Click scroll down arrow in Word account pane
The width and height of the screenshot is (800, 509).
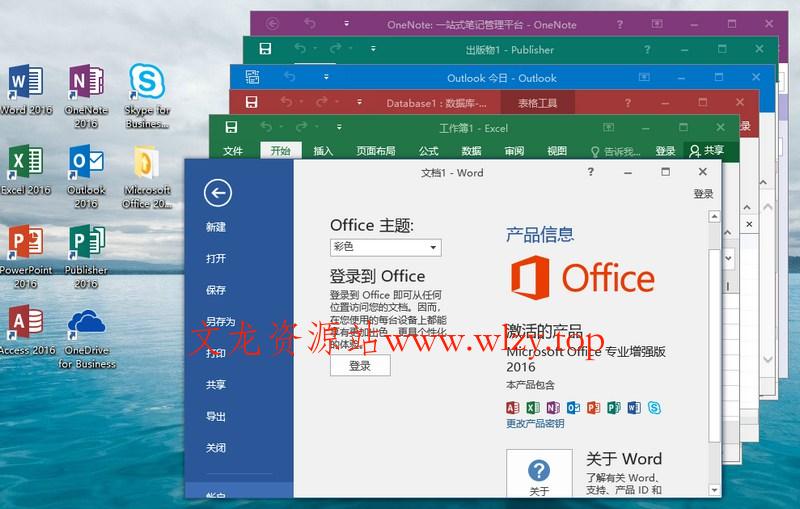tap(715, 490)
